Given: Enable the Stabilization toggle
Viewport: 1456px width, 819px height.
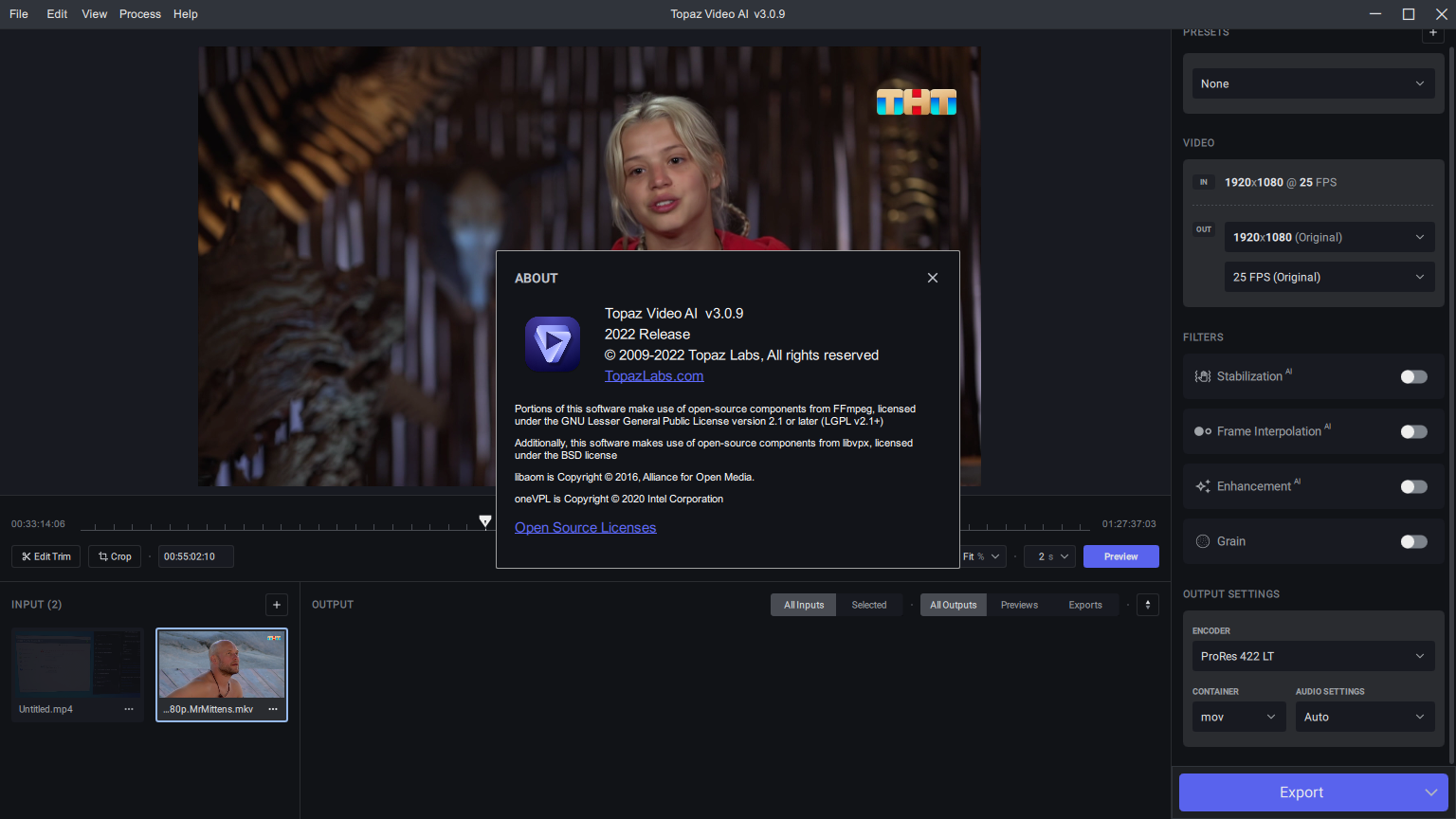Looking at the screenshot, I should 1413,376.
